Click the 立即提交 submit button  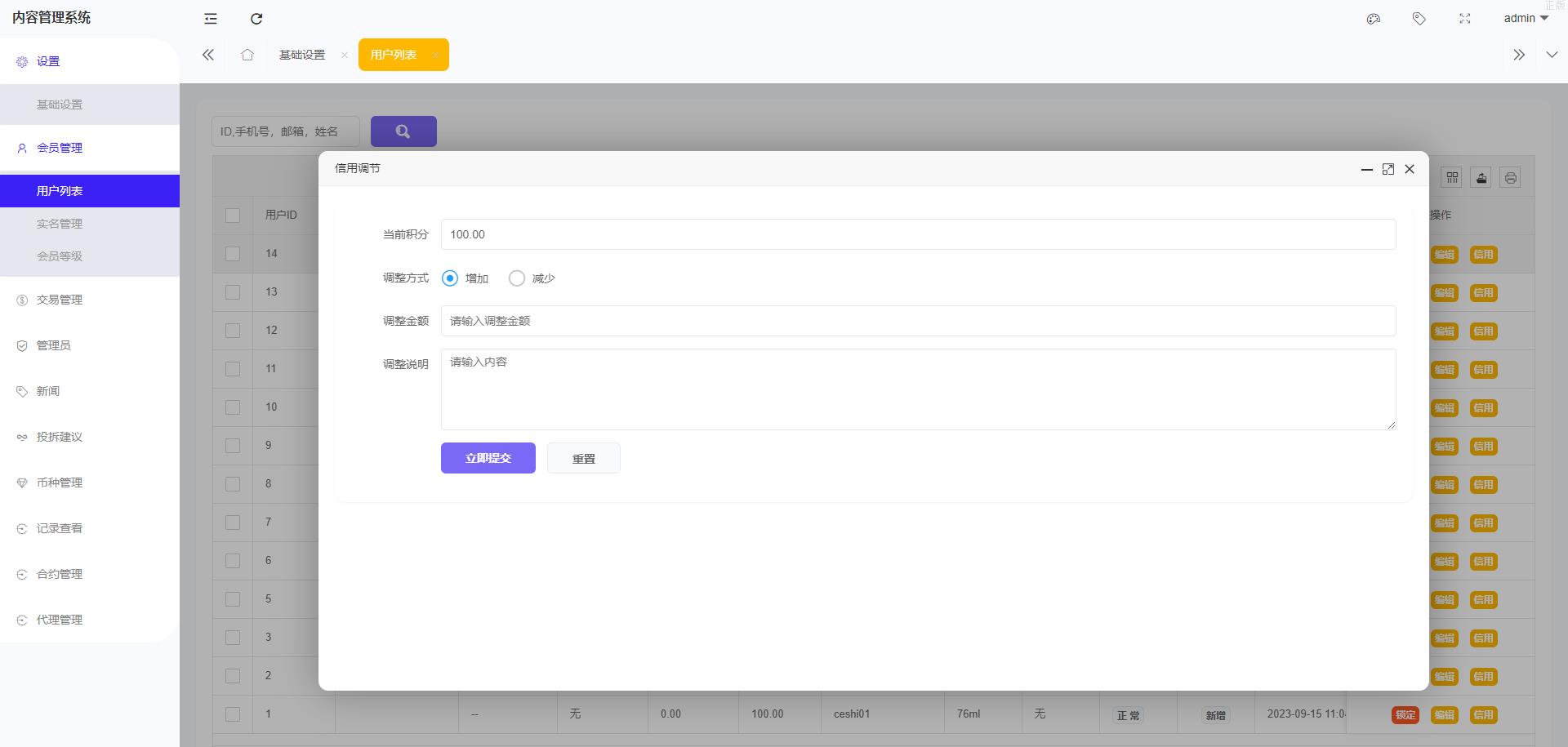[x=488, y=458]
